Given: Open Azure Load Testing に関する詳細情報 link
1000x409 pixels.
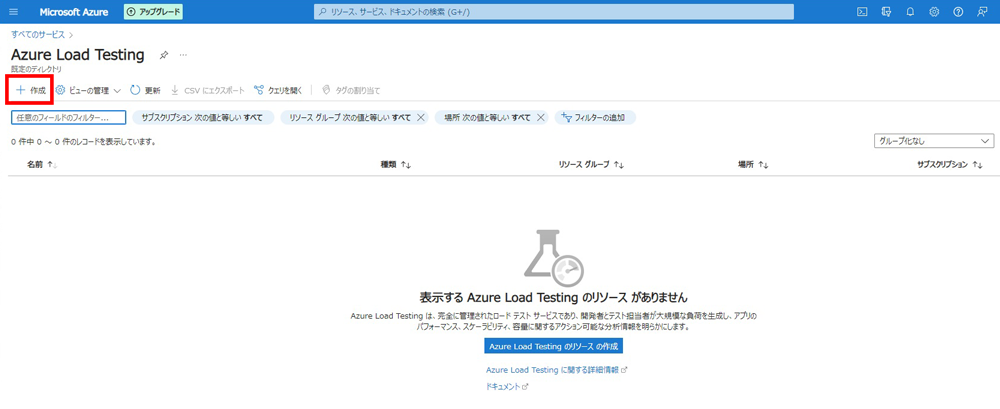Looking at the screenshot, I should coord(557,369).
